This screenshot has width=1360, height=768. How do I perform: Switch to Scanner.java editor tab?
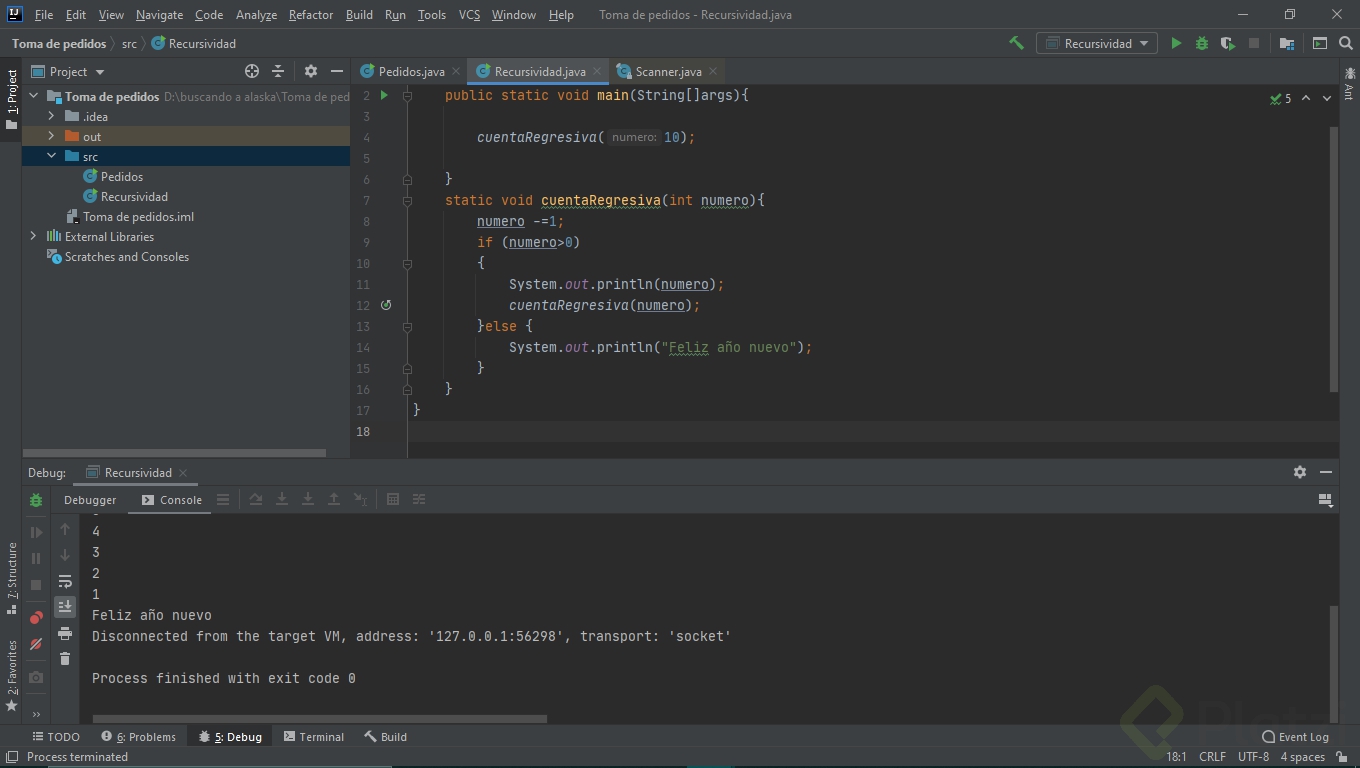point(668,71)
